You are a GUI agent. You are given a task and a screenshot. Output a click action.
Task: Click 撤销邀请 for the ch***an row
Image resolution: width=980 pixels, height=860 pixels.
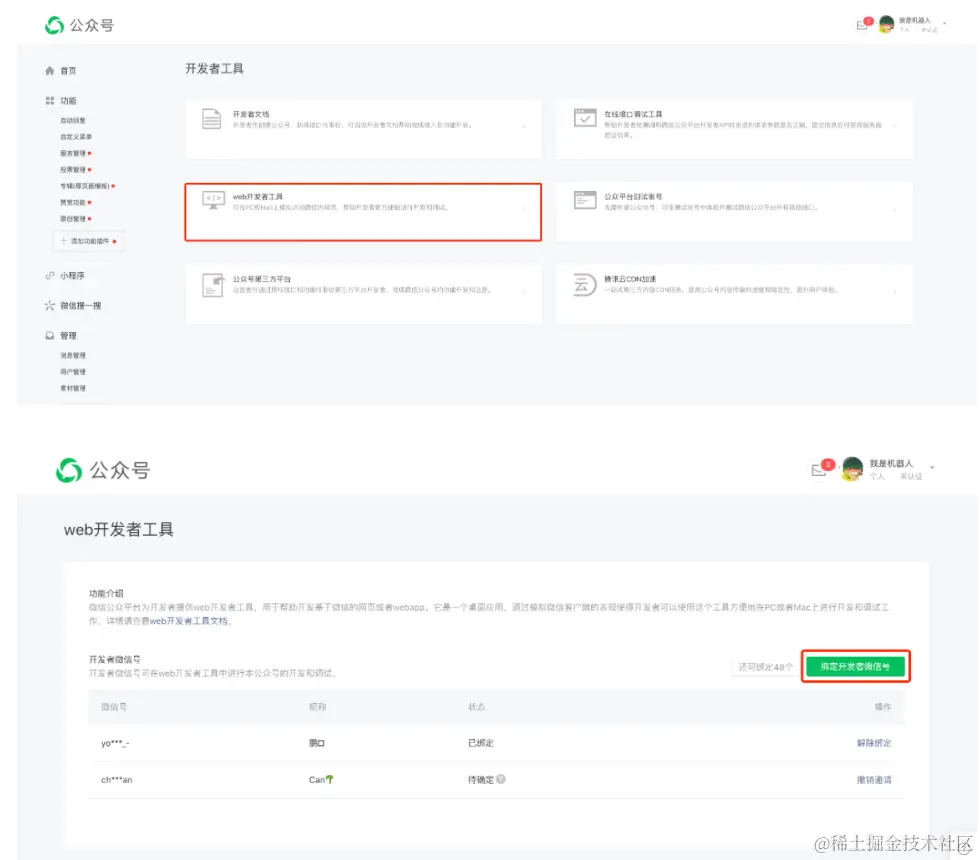click(x=874, y=780)
